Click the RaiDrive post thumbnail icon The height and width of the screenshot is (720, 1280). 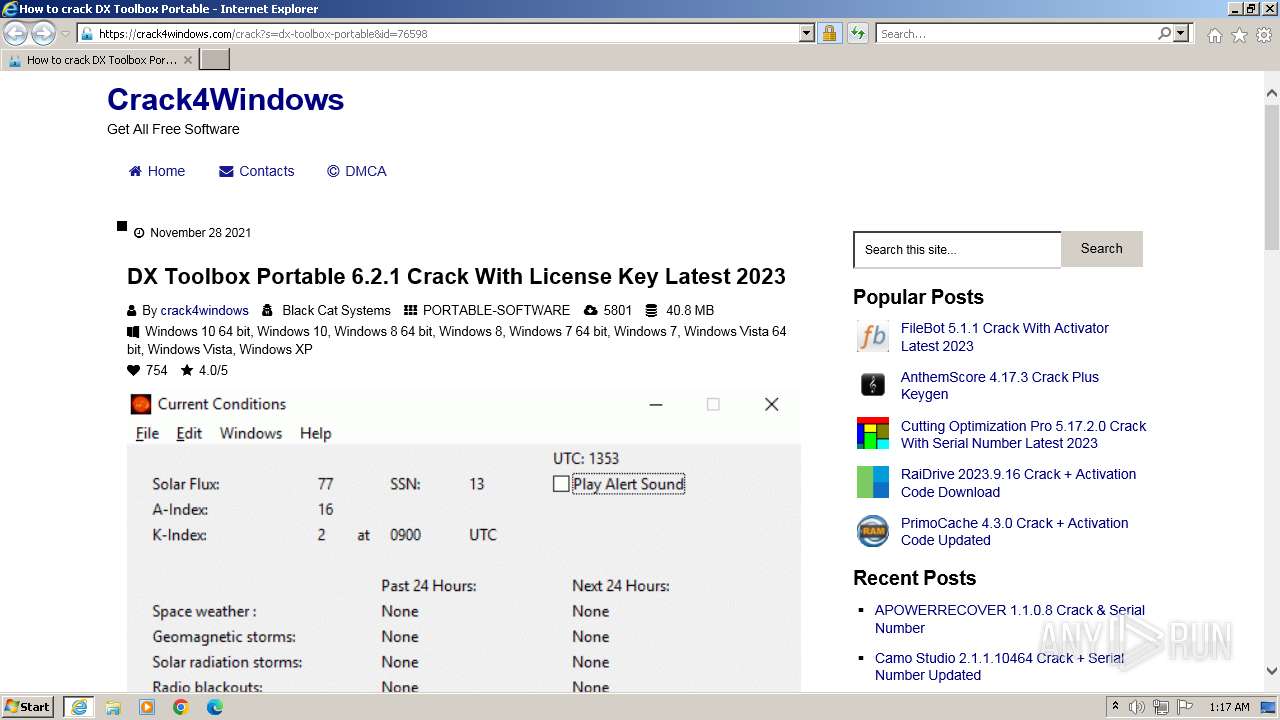click(x=873, y=482)
